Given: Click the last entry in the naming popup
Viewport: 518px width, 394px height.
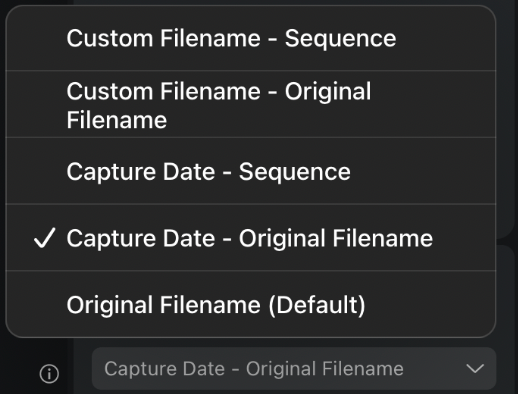Looking at the screenshot, I should (251, 304).
